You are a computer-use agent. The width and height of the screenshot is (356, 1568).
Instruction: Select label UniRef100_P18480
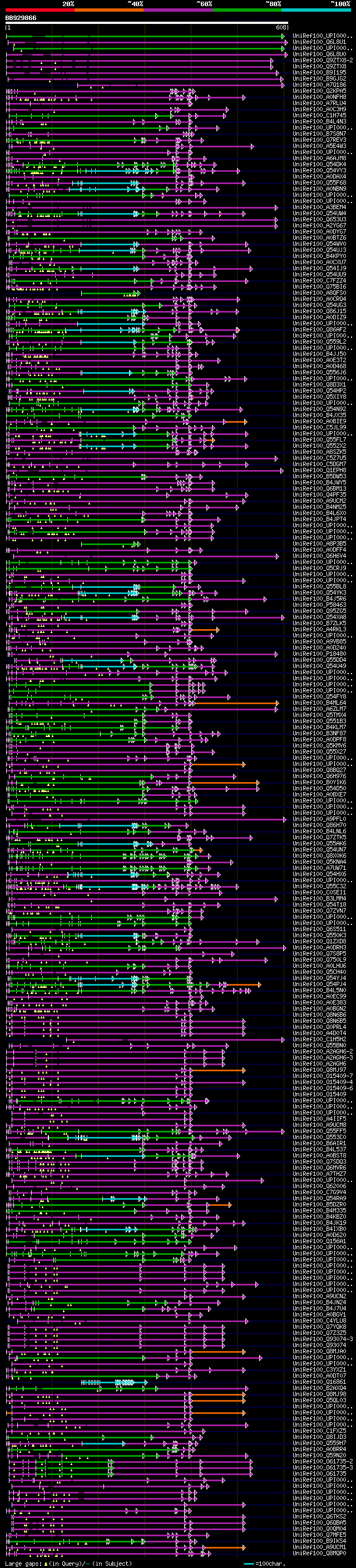(x=319, y=654)
